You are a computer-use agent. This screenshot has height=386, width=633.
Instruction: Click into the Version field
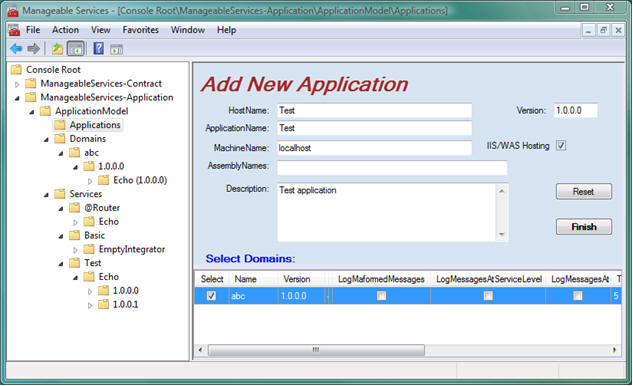point(575,110)
